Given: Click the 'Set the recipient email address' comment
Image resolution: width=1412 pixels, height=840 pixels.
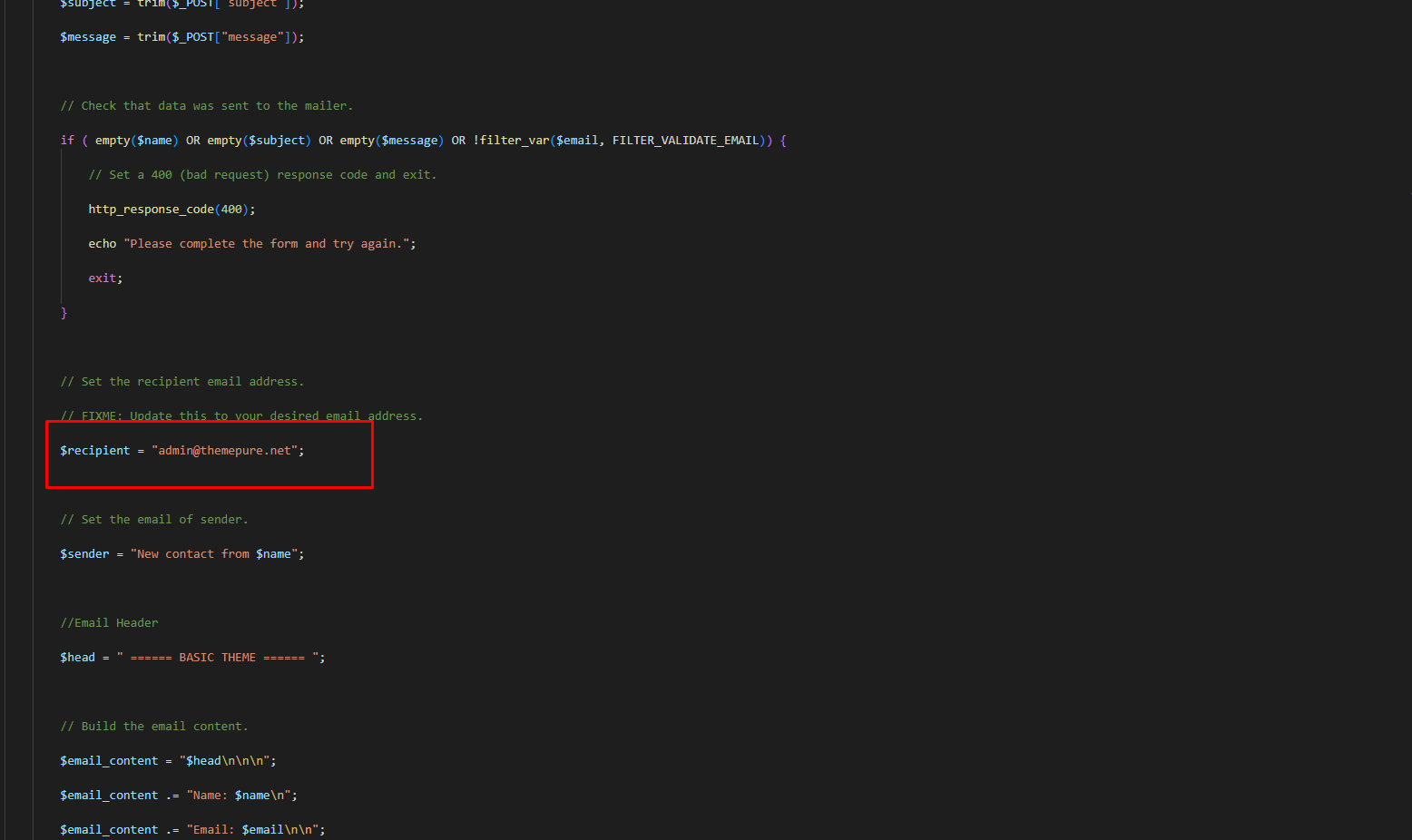Looking at the screenshot, I should point(181,382).
